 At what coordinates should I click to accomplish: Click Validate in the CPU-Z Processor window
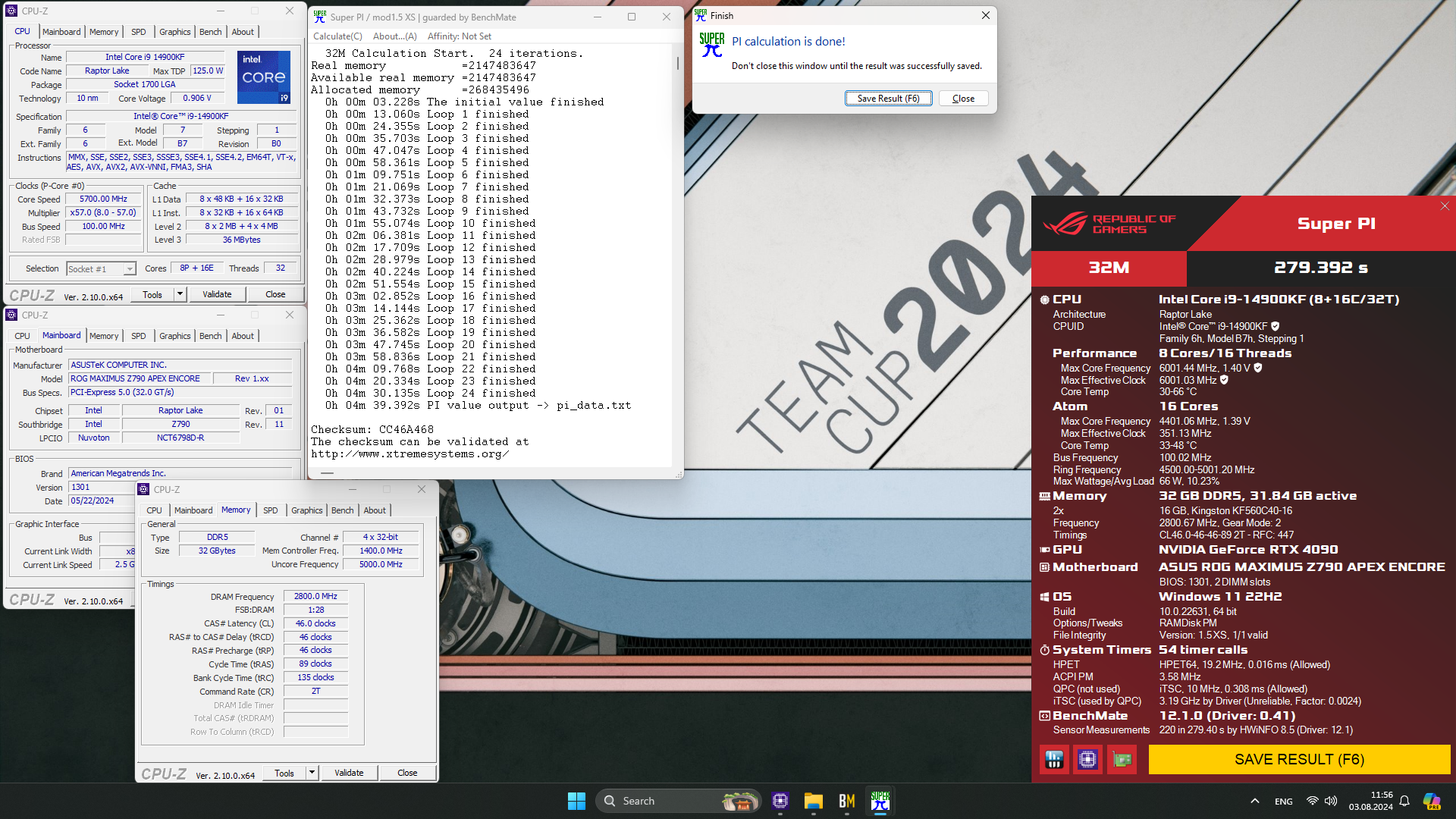(217, 294)
